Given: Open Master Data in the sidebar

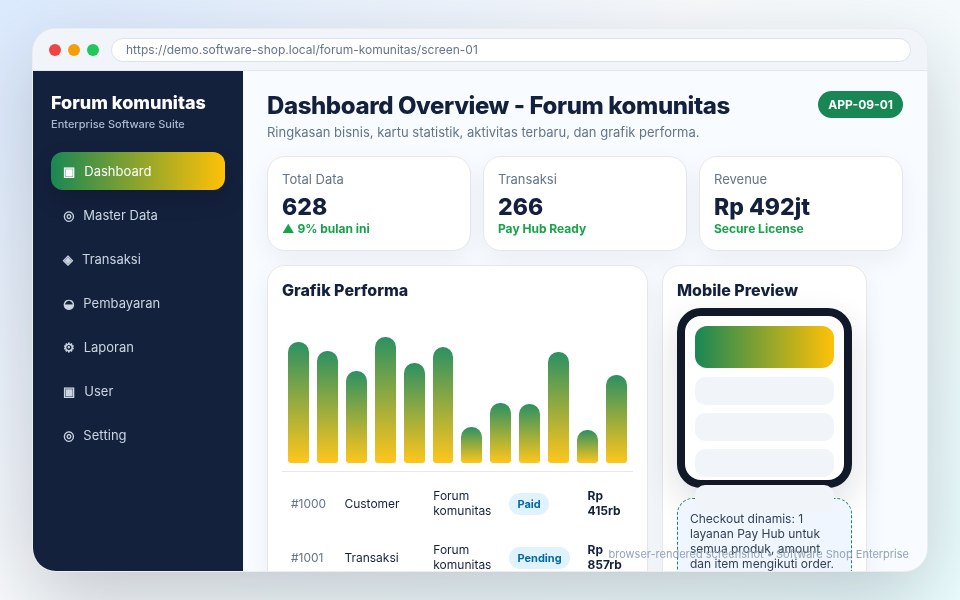Looking at the screenshot, I should point(138,215).
